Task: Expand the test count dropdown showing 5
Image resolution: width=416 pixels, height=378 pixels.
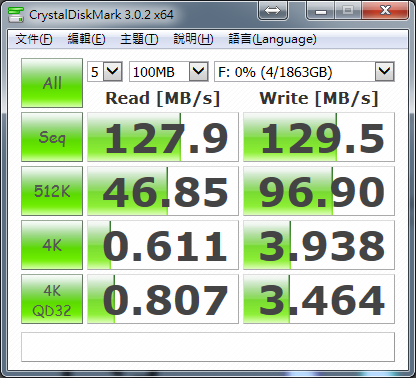Action: 113,71
